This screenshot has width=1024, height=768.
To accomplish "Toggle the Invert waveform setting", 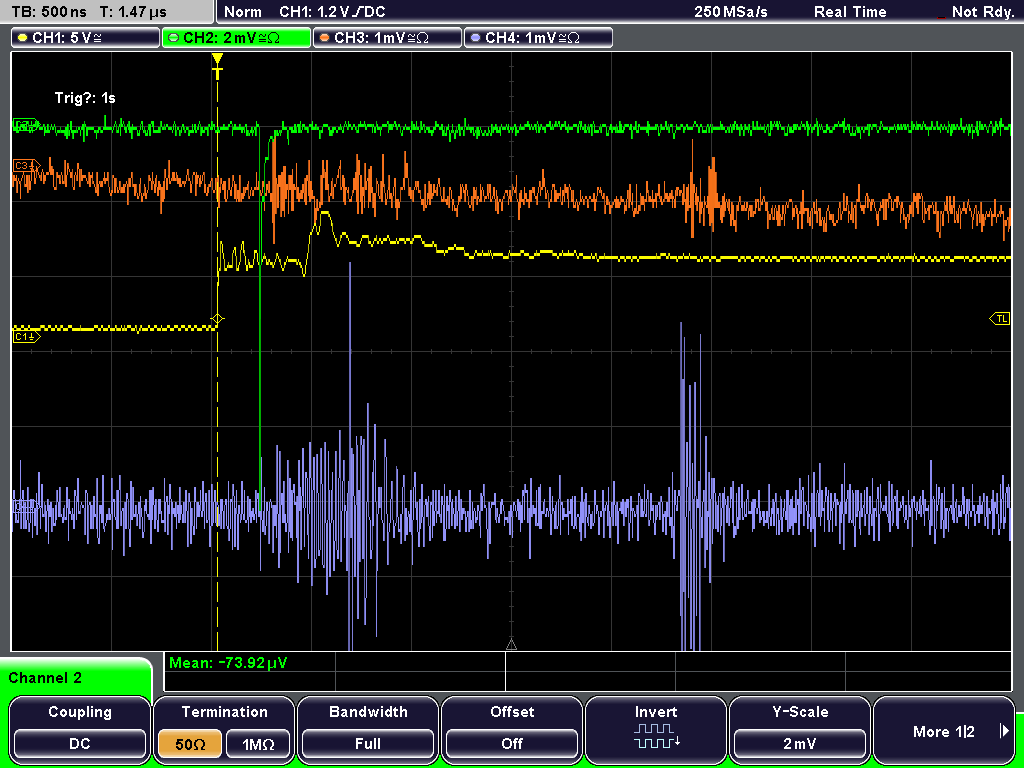I will pyautogui.click(x=656, y=730).
